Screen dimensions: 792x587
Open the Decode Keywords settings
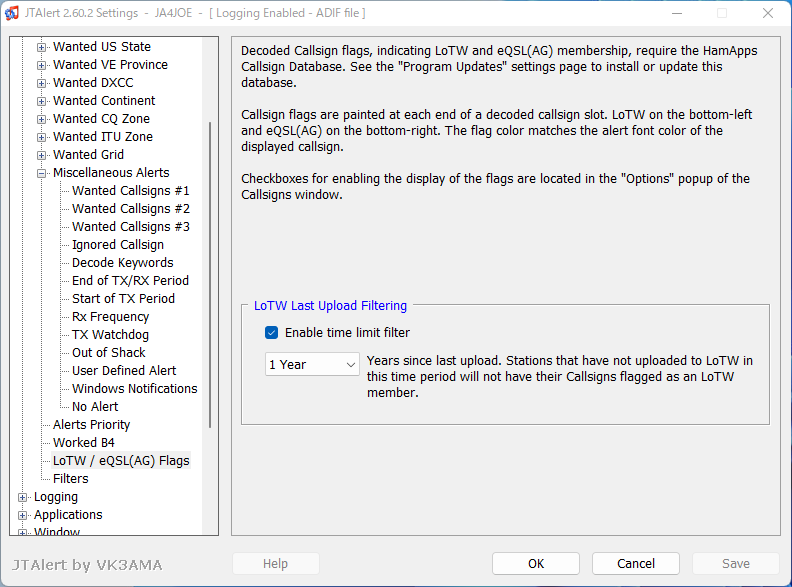122,263
